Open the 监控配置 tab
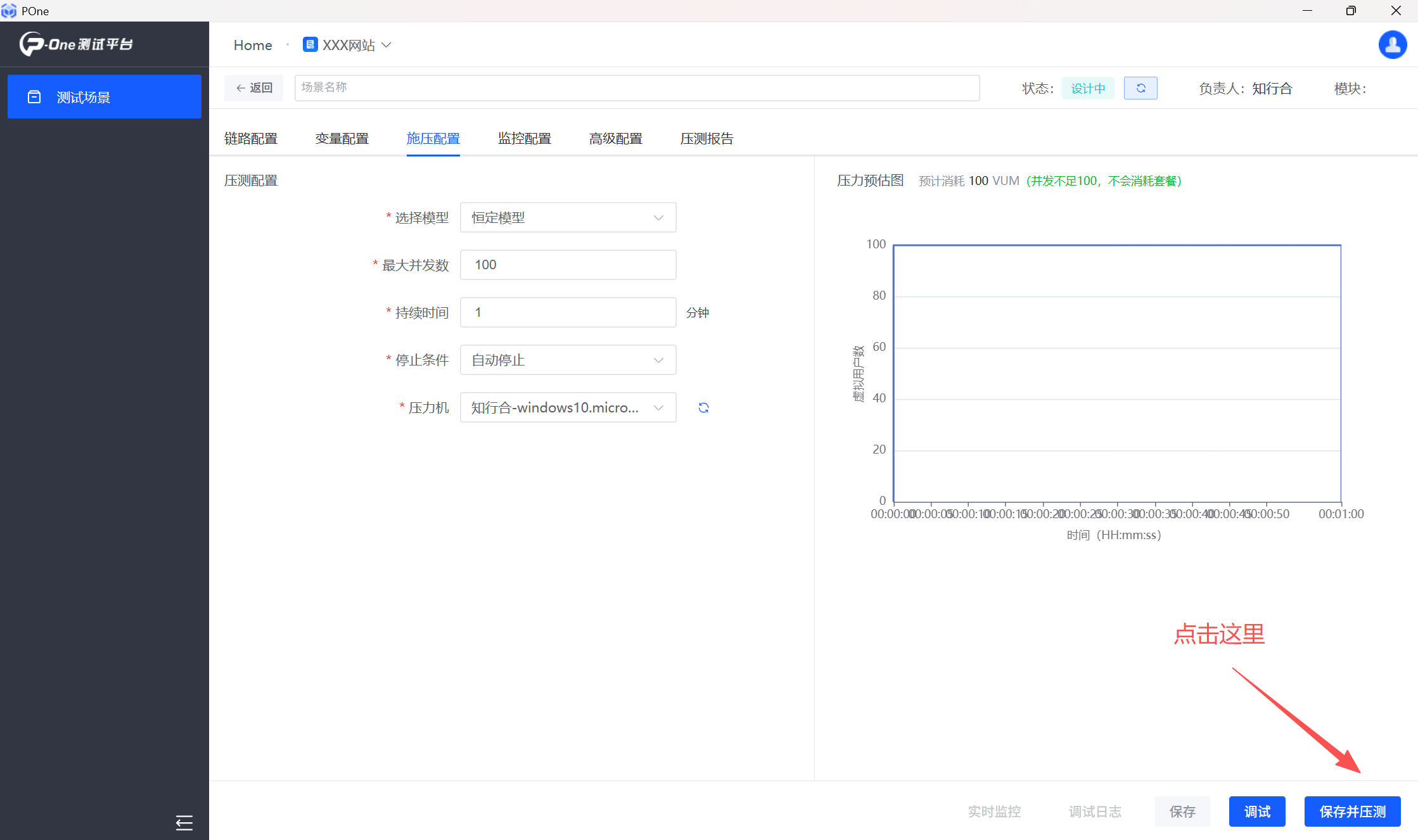Screen dimensions: 1418x840 [x=524, y=138]
